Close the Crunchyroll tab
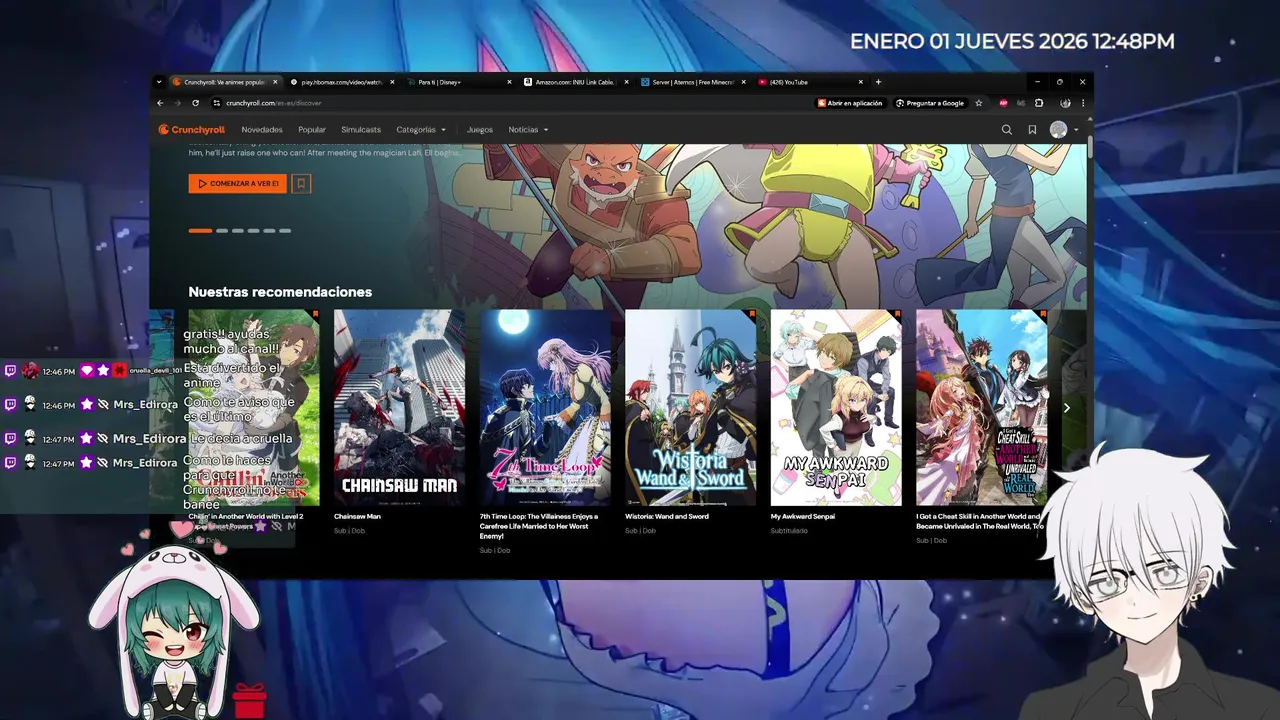1280x720 pixels. point(275,82)
